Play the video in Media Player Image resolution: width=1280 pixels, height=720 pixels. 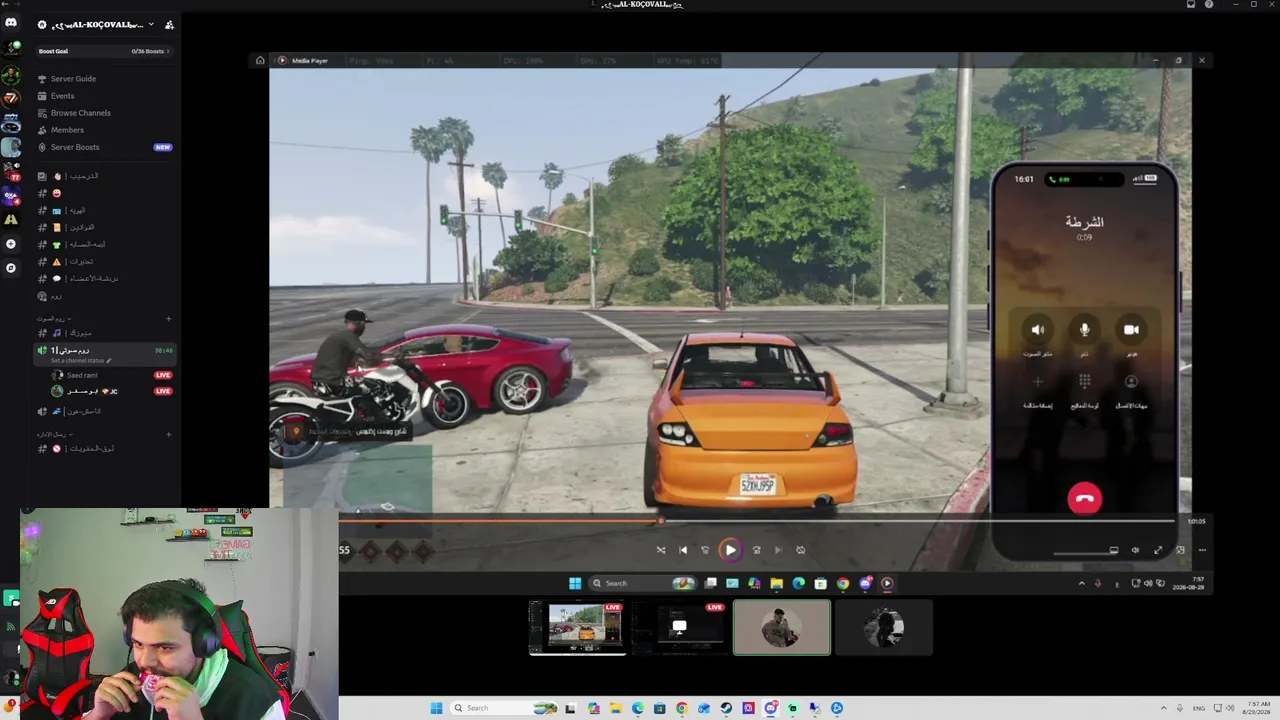pos(731,550)
